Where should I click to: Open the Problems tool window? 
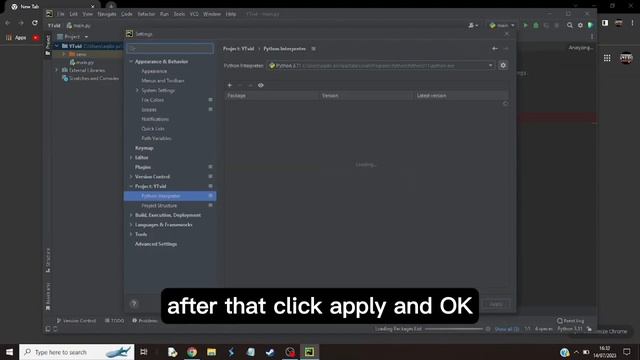pos(145,321)
